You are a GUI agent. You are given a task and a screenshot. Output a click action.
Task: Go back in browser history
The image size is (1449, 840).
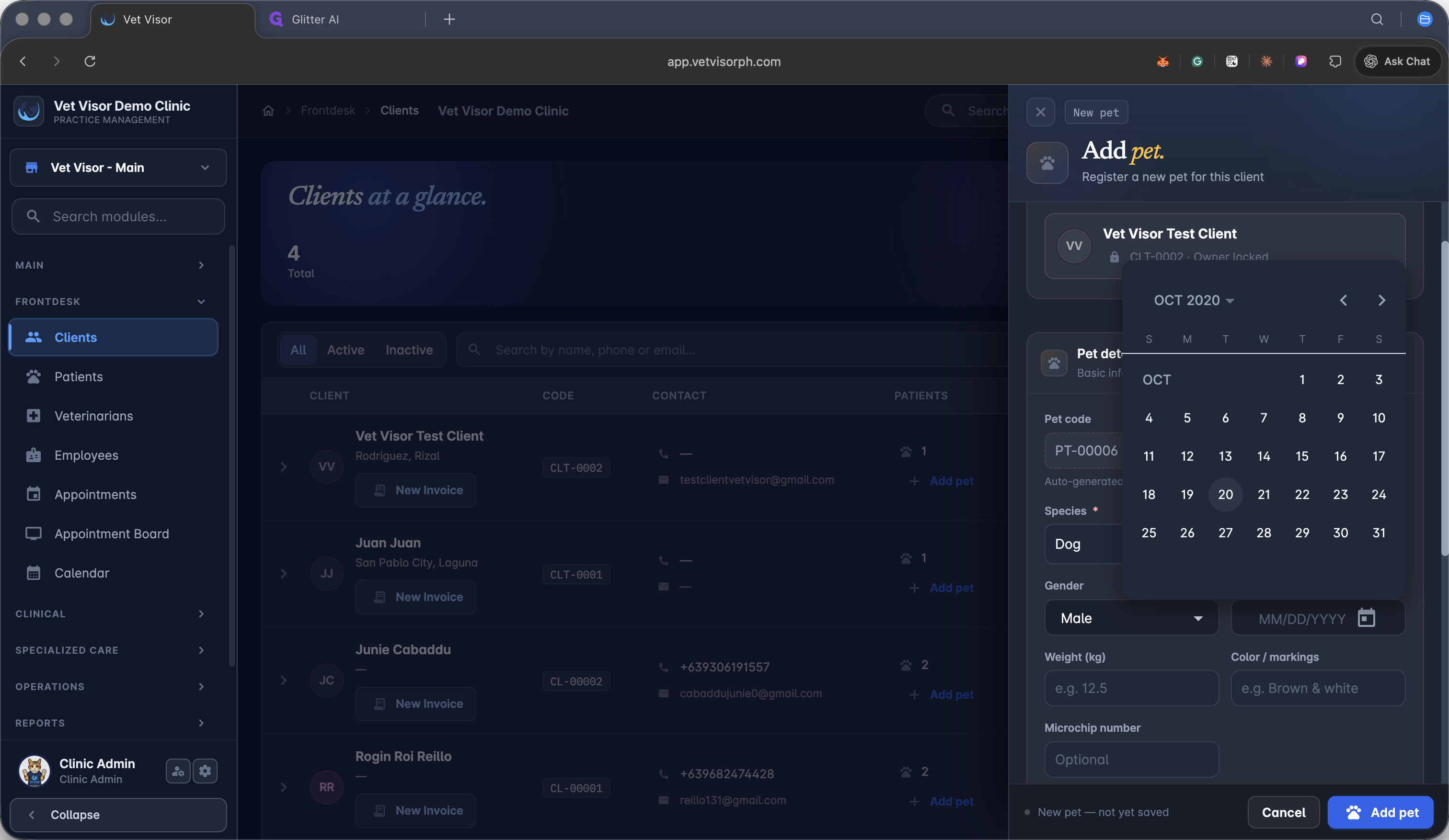(x=23, y=61)
